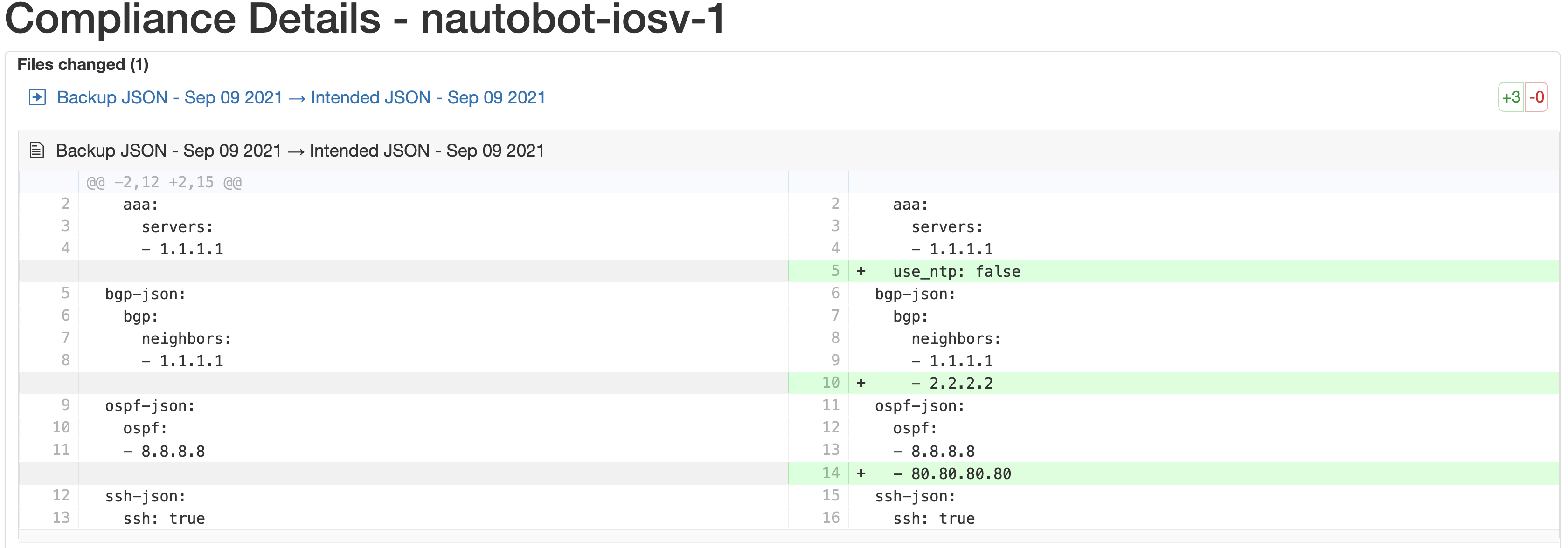
Task: Click the plus marker on right line 10
Action: tap(860, 383)
